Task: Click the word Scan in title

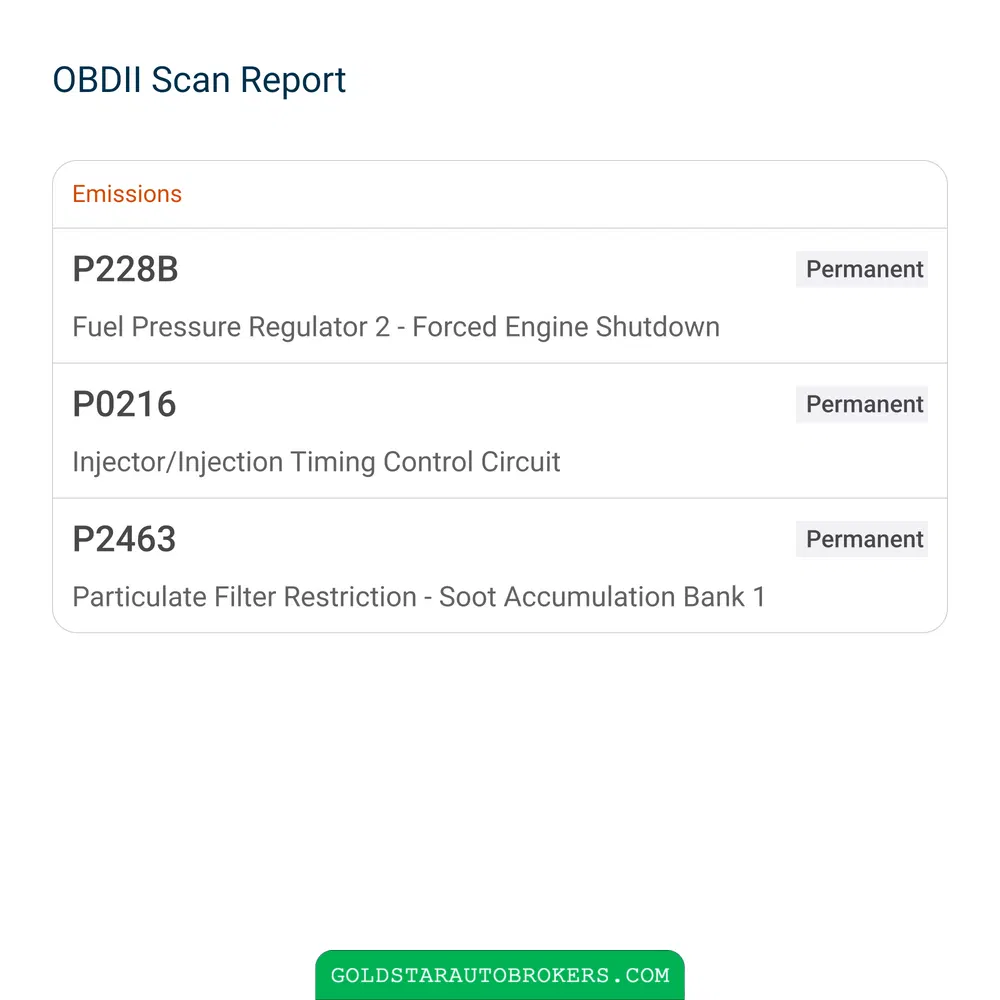Action: point(190,80)
